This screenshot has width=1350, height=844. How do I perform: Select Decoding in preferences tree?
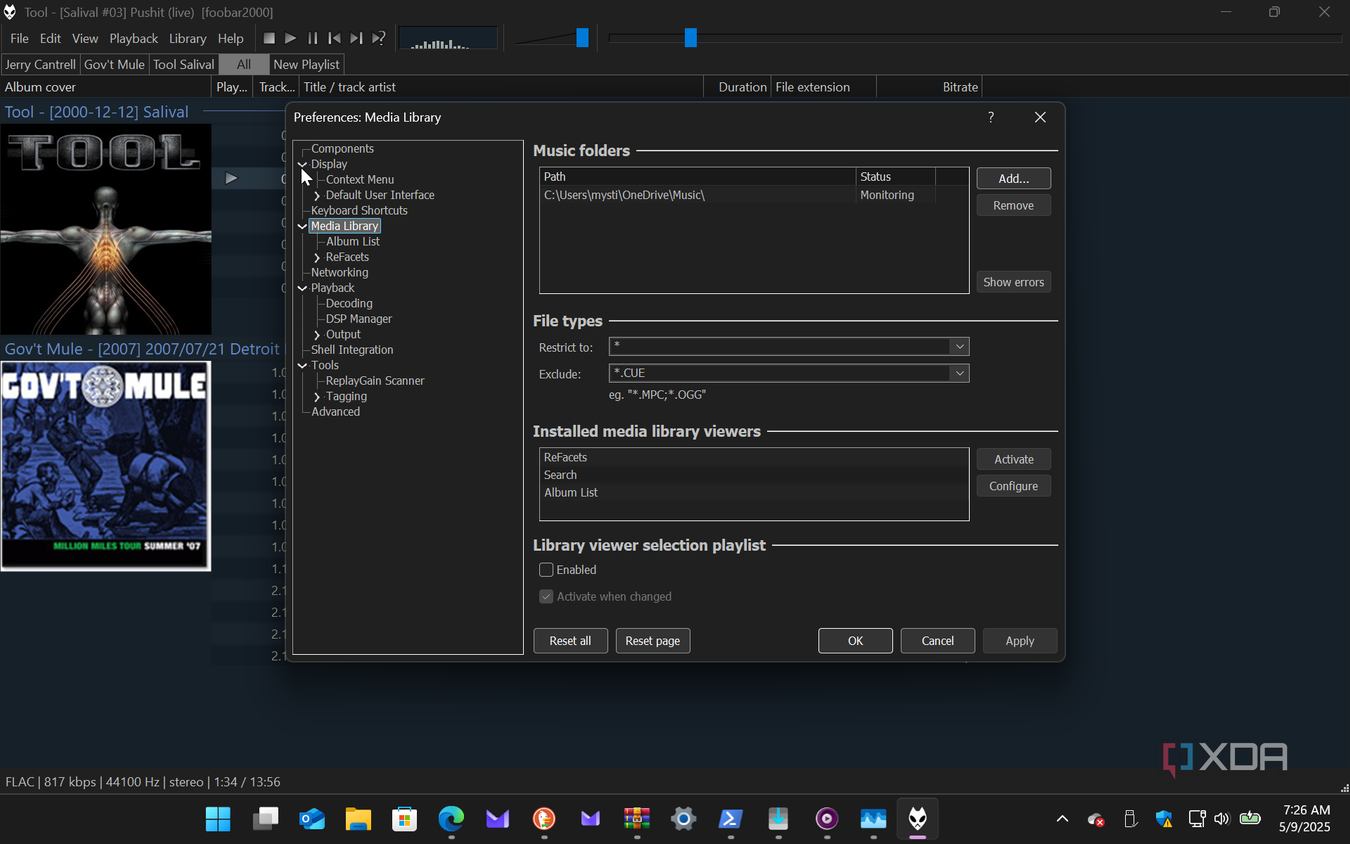[349, 304]
